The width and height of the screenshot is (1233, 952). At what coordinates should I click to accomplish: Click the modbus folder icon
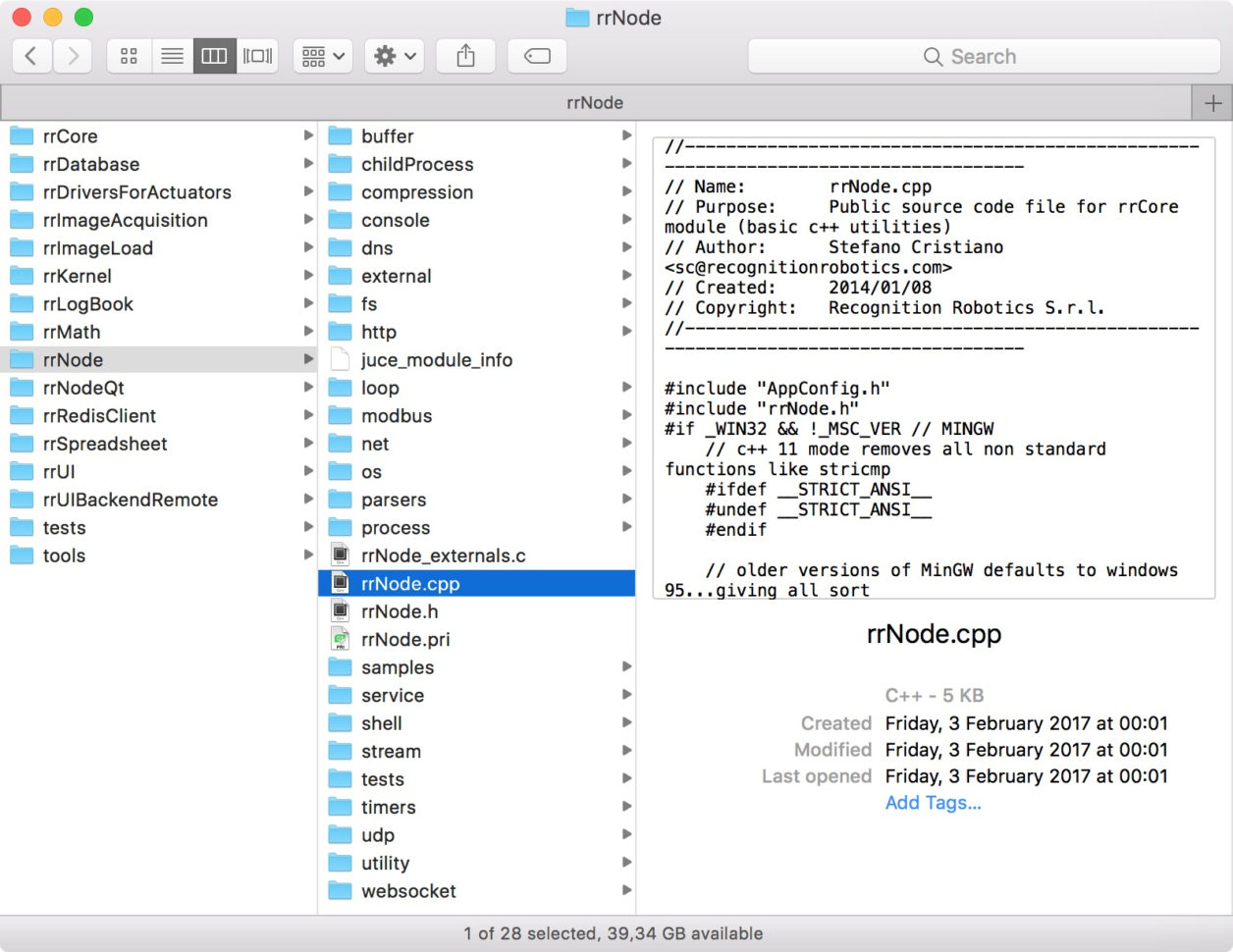point(340,415)
